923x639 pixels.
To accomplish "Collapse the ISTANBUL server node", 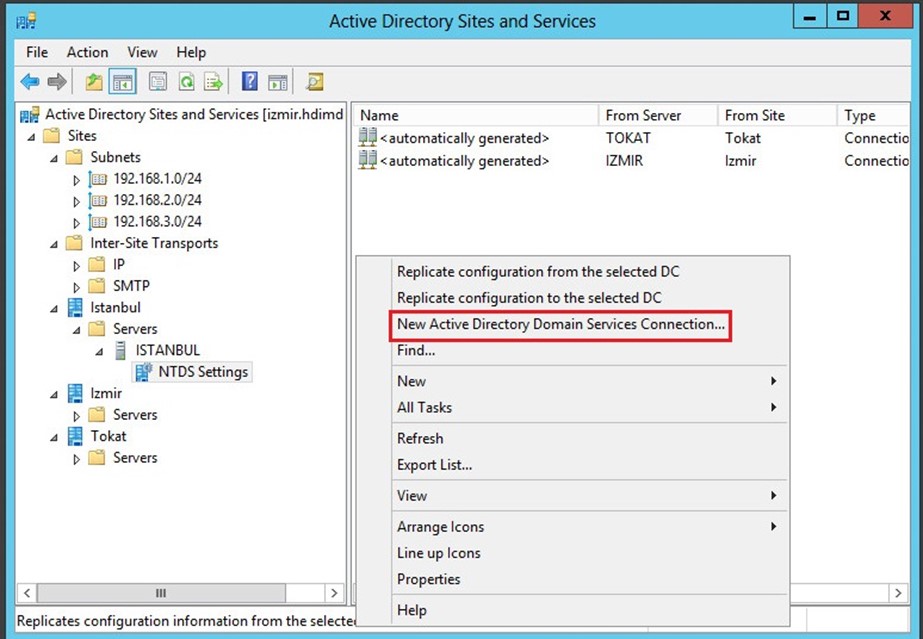I will (99, 351).
